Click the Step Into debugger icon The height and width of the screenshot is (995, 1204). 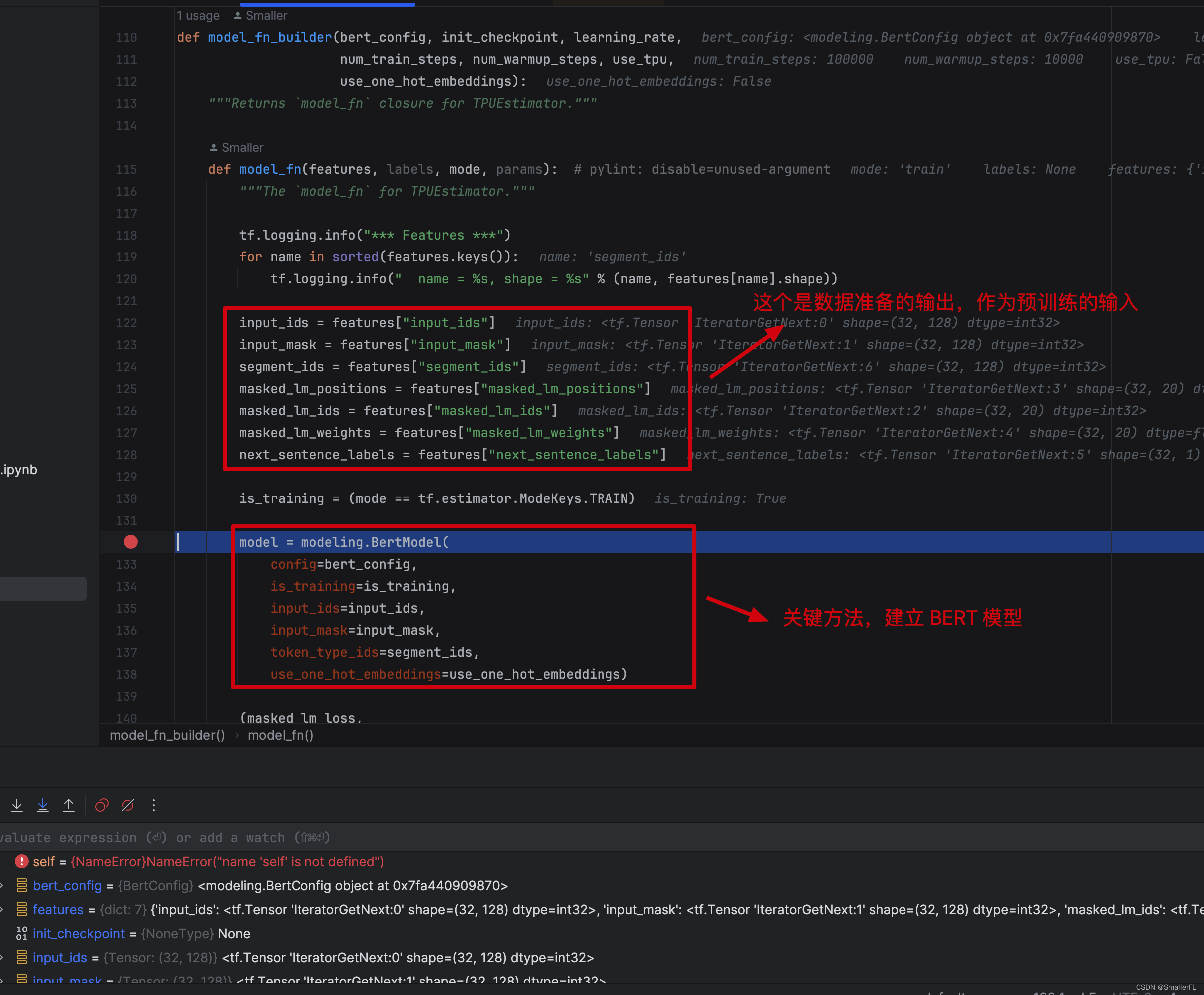point(17,805)
